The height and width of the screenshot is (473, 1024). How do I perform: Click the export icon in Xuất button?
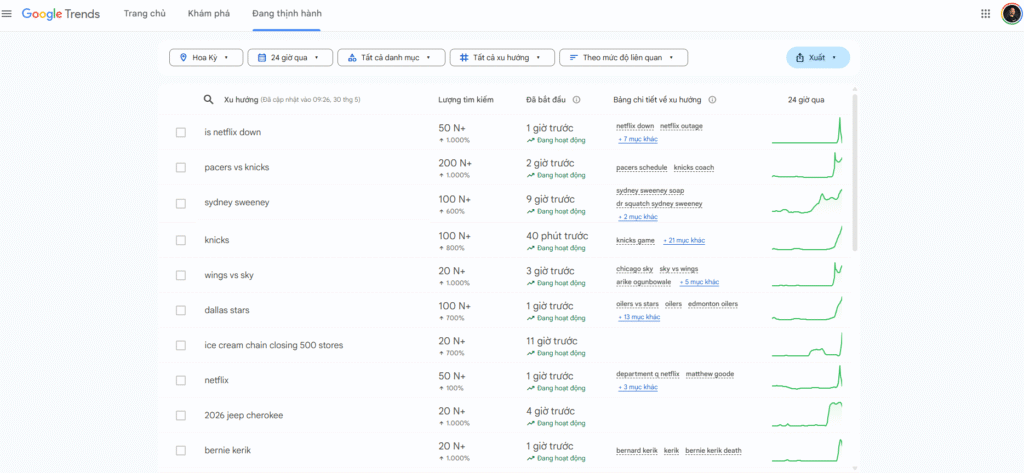click(x=799, y=57)
